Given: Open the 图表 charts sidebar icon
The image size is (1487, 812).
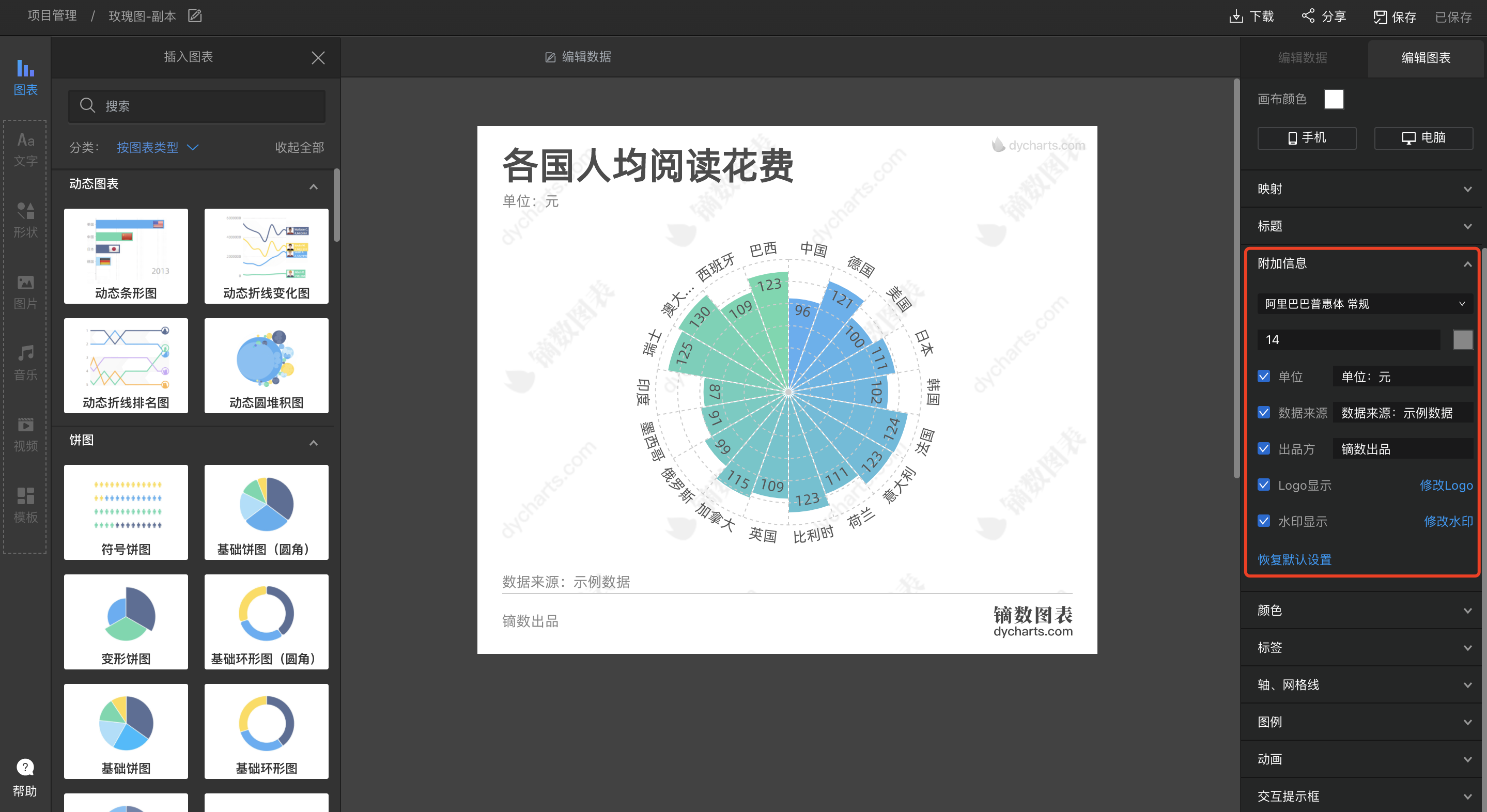Looking at the screenshot, I should coord(25,77).
